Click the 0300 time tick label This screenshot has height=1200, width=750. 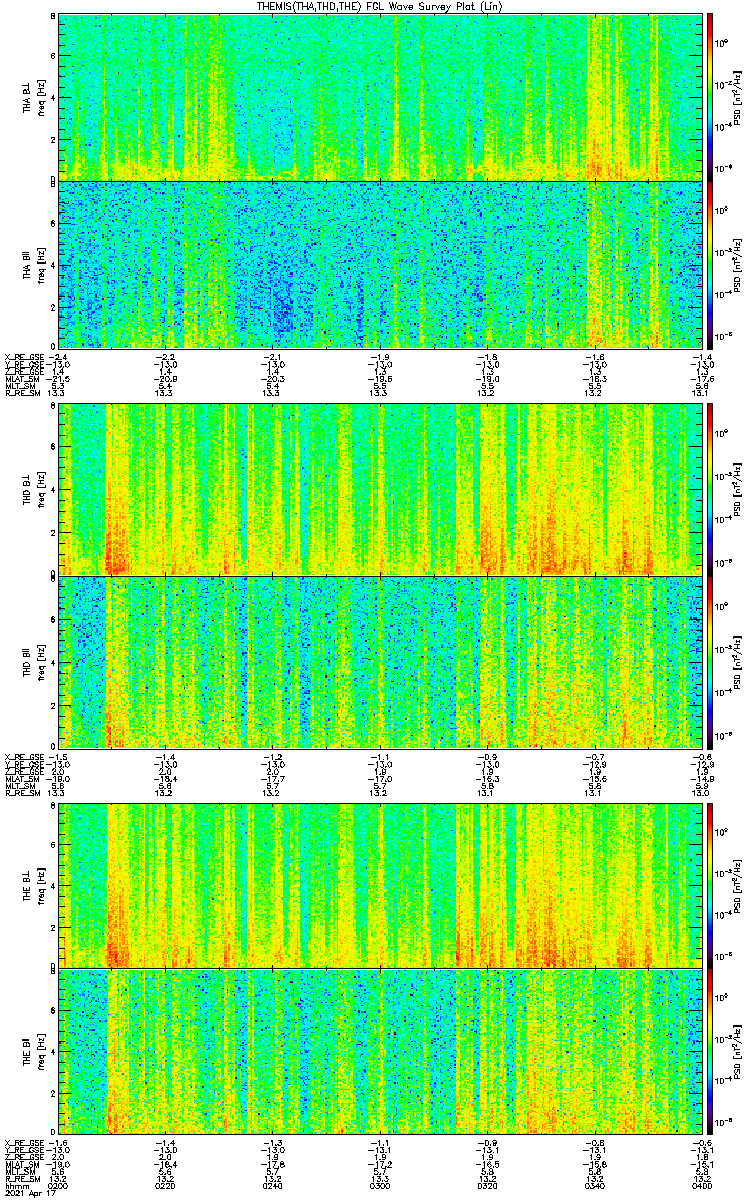coord(380,1186)
